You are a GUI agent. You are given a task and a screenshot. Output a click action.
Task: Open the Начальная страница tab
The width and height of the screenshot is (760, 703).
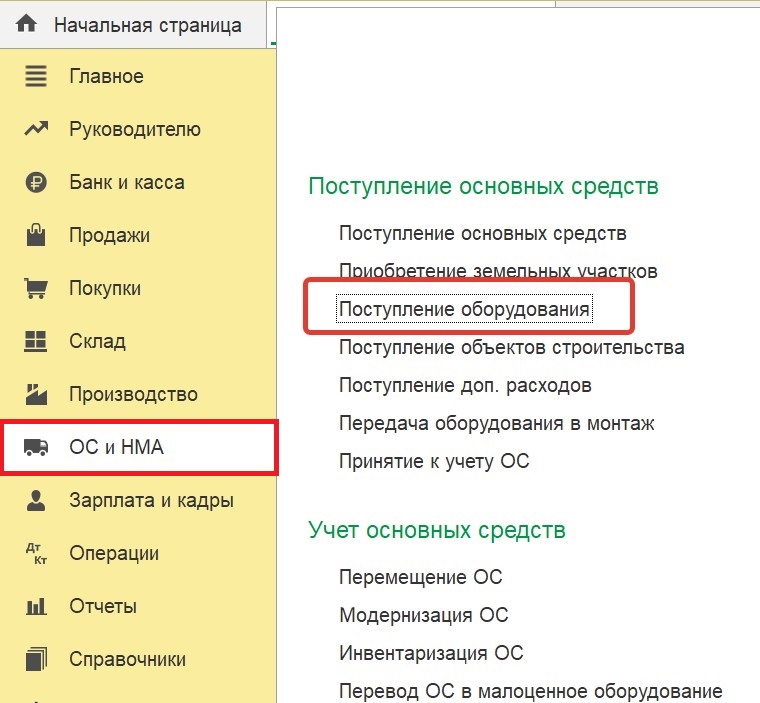[x=133, y=24]
